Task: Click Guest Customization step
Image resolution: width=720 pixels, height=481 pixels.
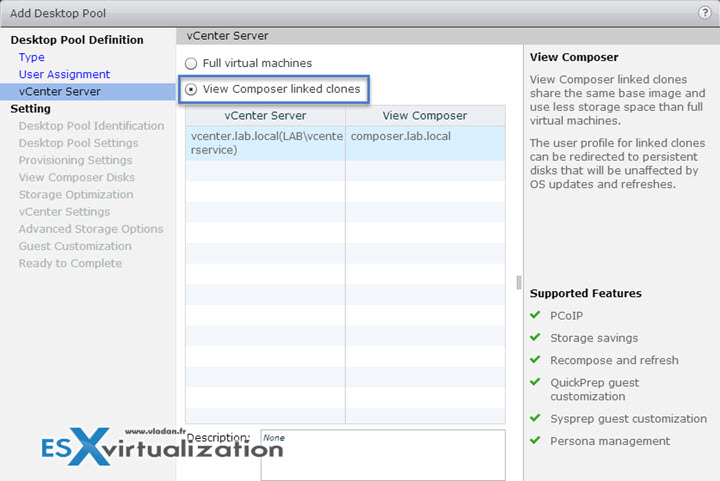Action: point(75,246)
